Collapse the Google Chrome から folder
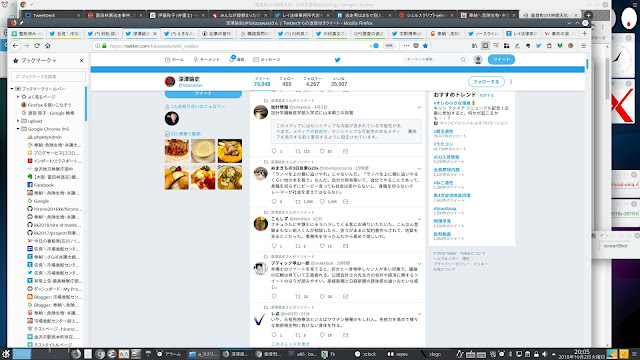 click(18, 129)
